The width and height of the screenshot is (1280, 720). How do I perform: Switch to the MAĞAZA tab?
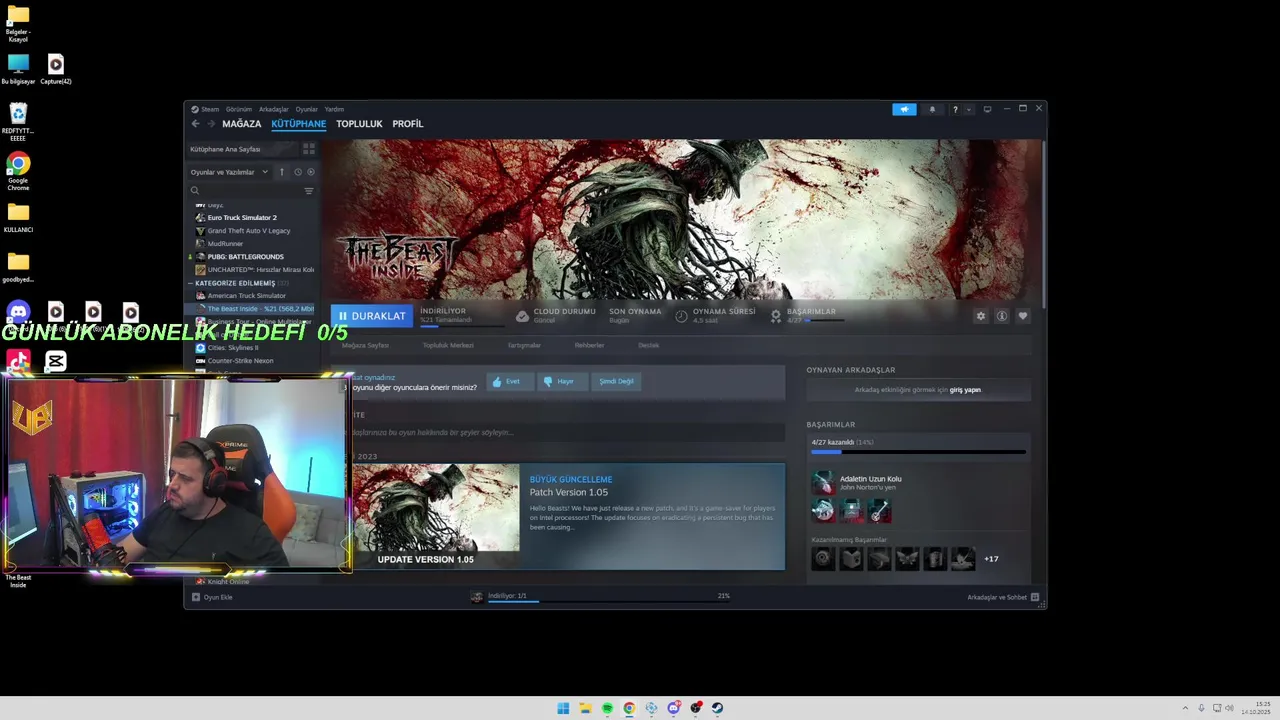[241, 124]
